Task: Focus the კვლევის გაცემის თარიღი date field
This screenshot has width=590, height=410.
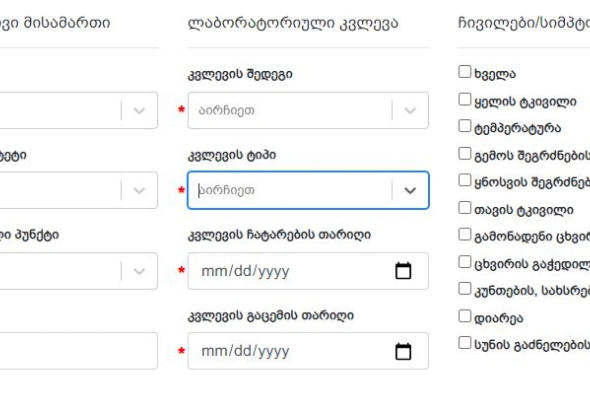Action: [x=308, y=351]
